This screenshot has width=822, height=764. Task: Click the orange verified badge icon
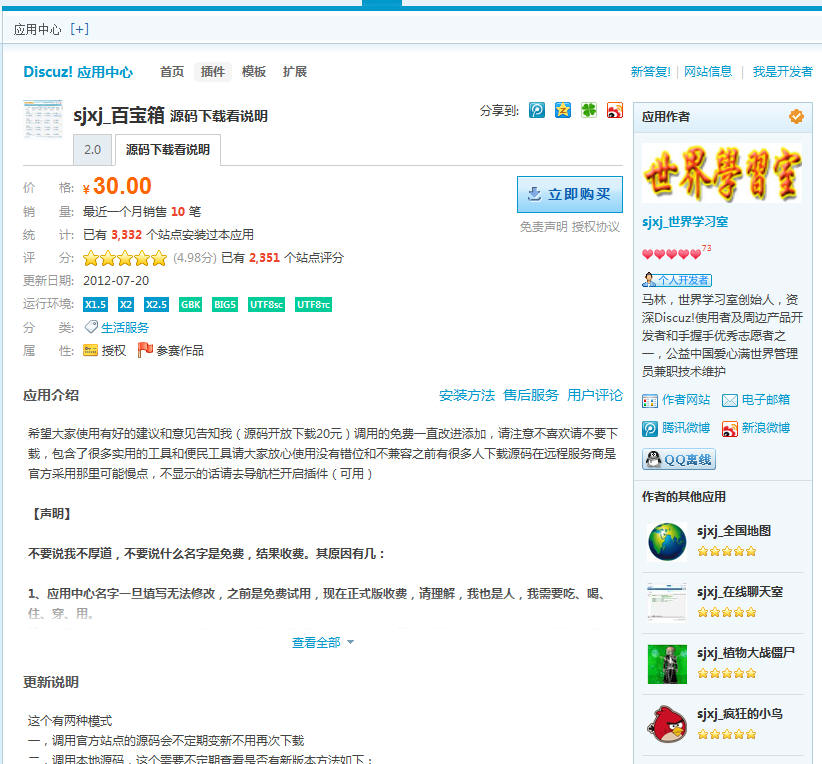[x=796, y=116]
